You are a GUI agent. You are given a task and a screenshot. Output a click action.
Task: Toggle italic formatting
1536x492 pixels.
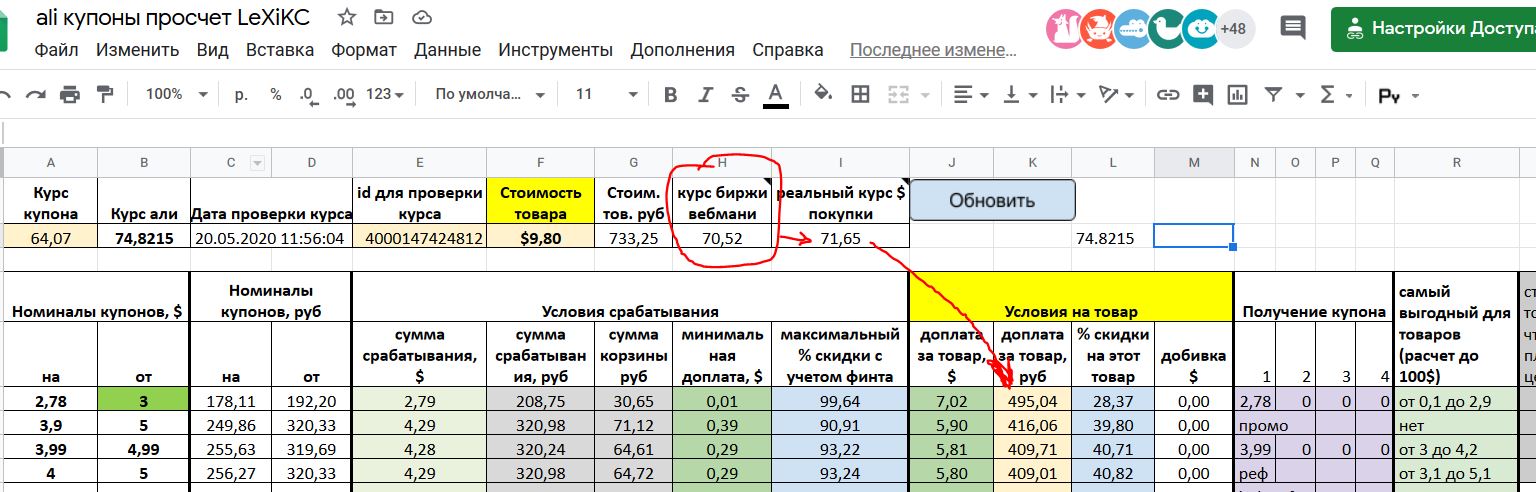click(706, 95)
